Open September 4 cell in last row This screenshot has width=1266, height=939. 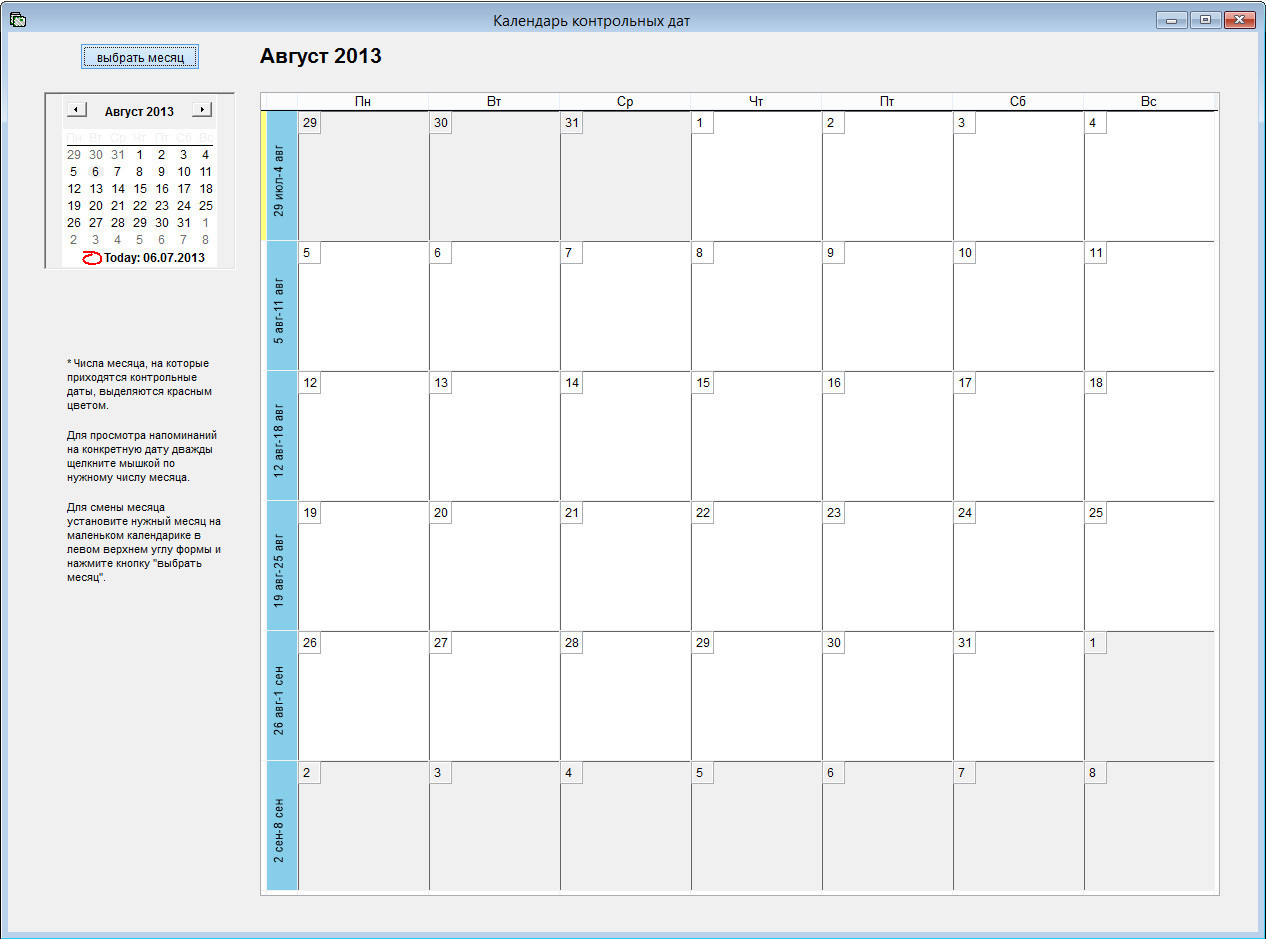click(x=625, y=826)
